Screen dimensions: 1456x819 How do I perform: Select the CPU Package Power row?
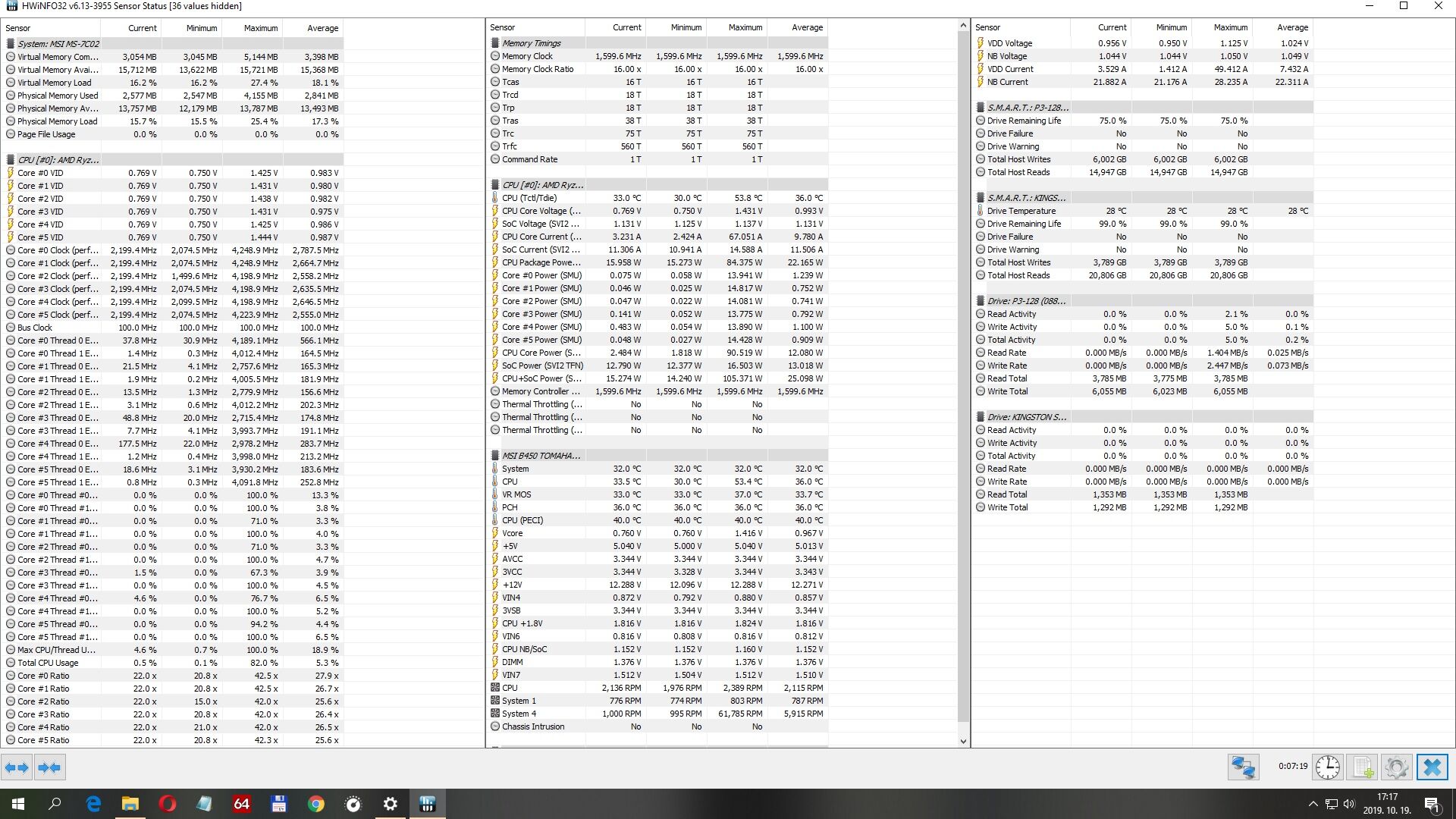tap(657, 262)
